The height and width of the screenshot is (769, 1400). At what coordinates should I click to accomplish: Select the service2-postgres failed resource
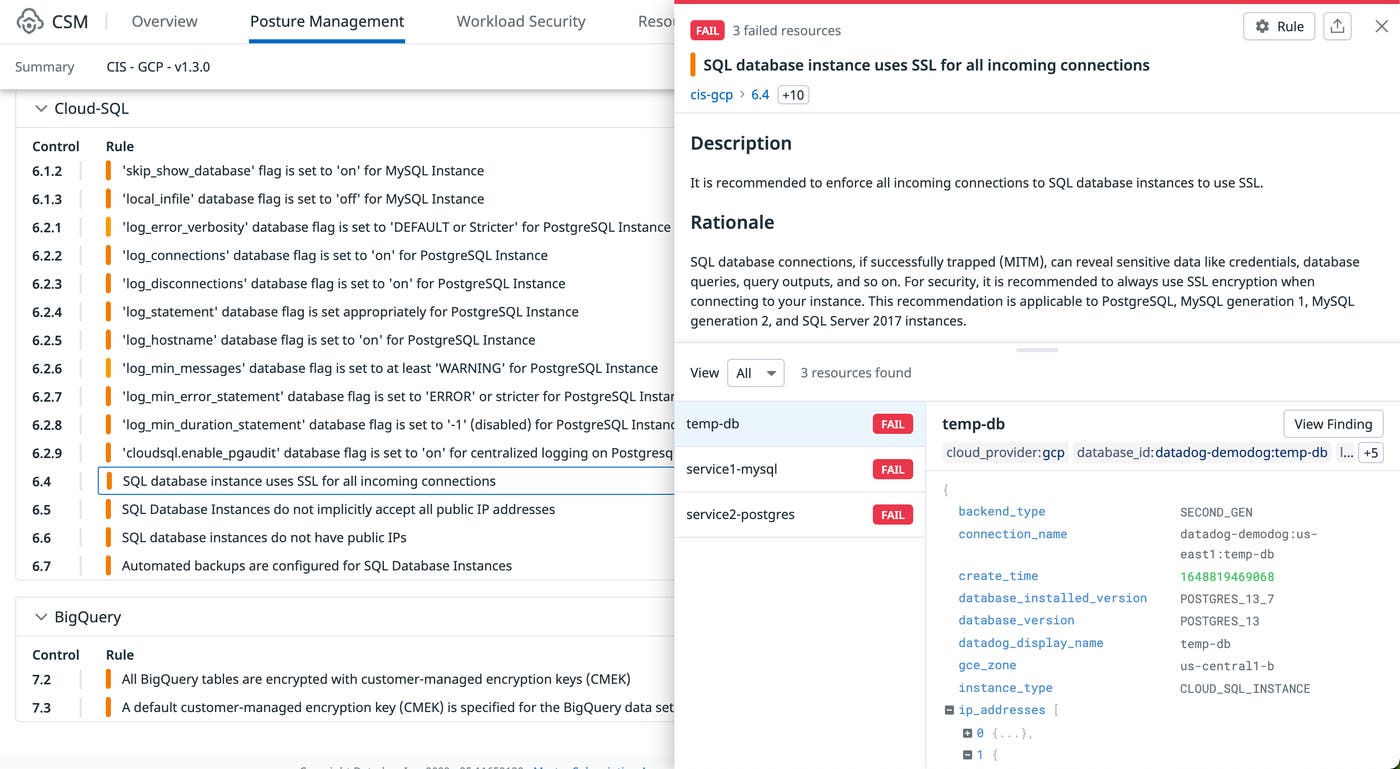pos(741,514)
